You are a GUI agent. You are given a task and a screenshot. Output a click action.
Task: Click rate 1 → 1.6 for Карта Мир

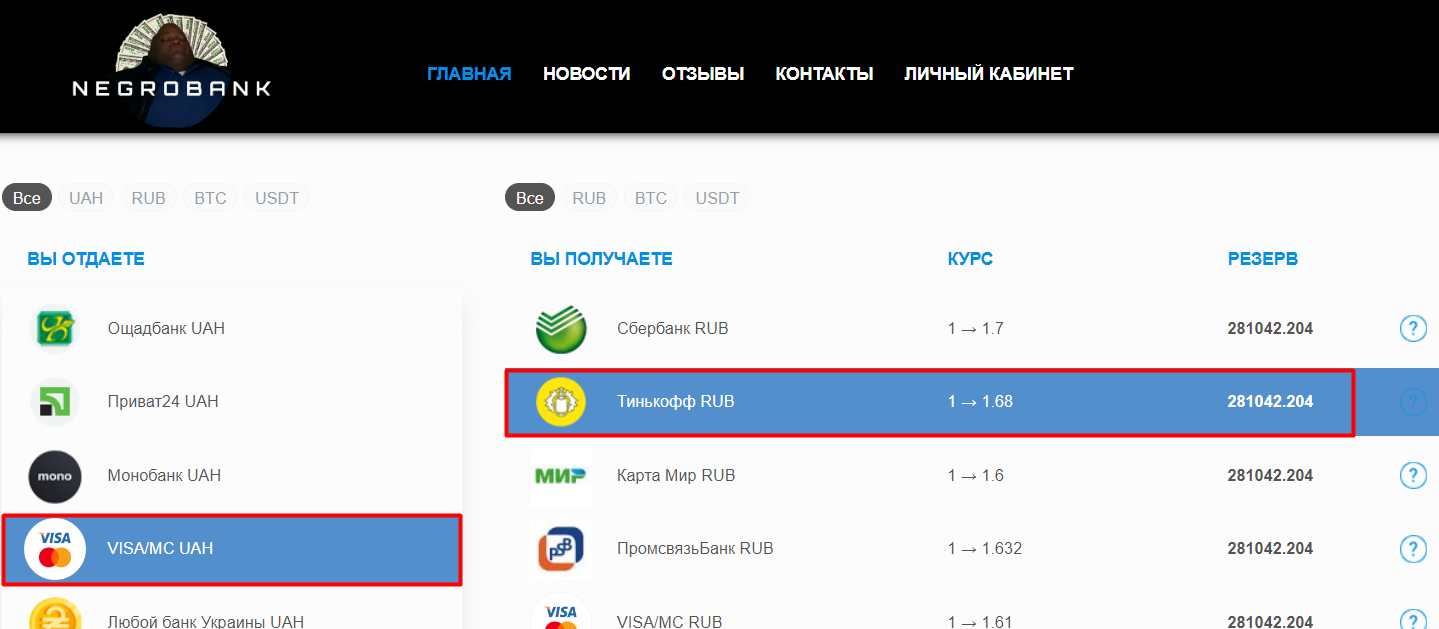click(976, 476)
